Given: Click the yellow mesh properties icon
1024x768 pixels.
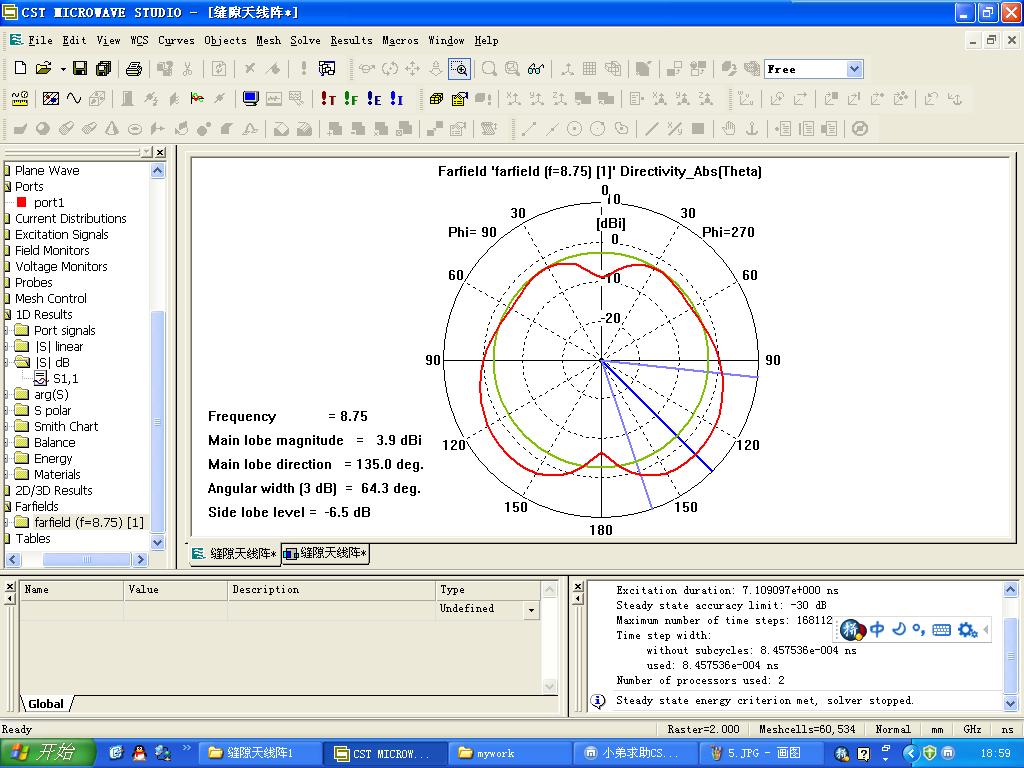Looking at the screenshot, I should tap(460, 99).
